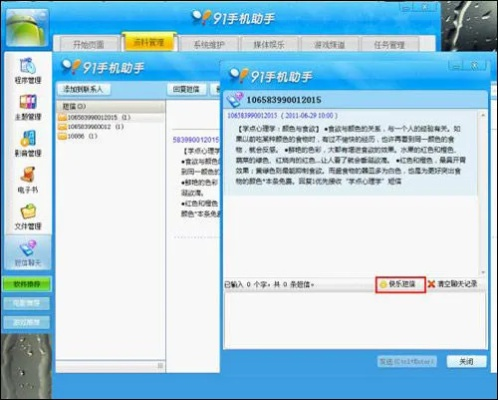Click the chat title 106583990012015
The image size is (498, 400).
pos(284,100)
